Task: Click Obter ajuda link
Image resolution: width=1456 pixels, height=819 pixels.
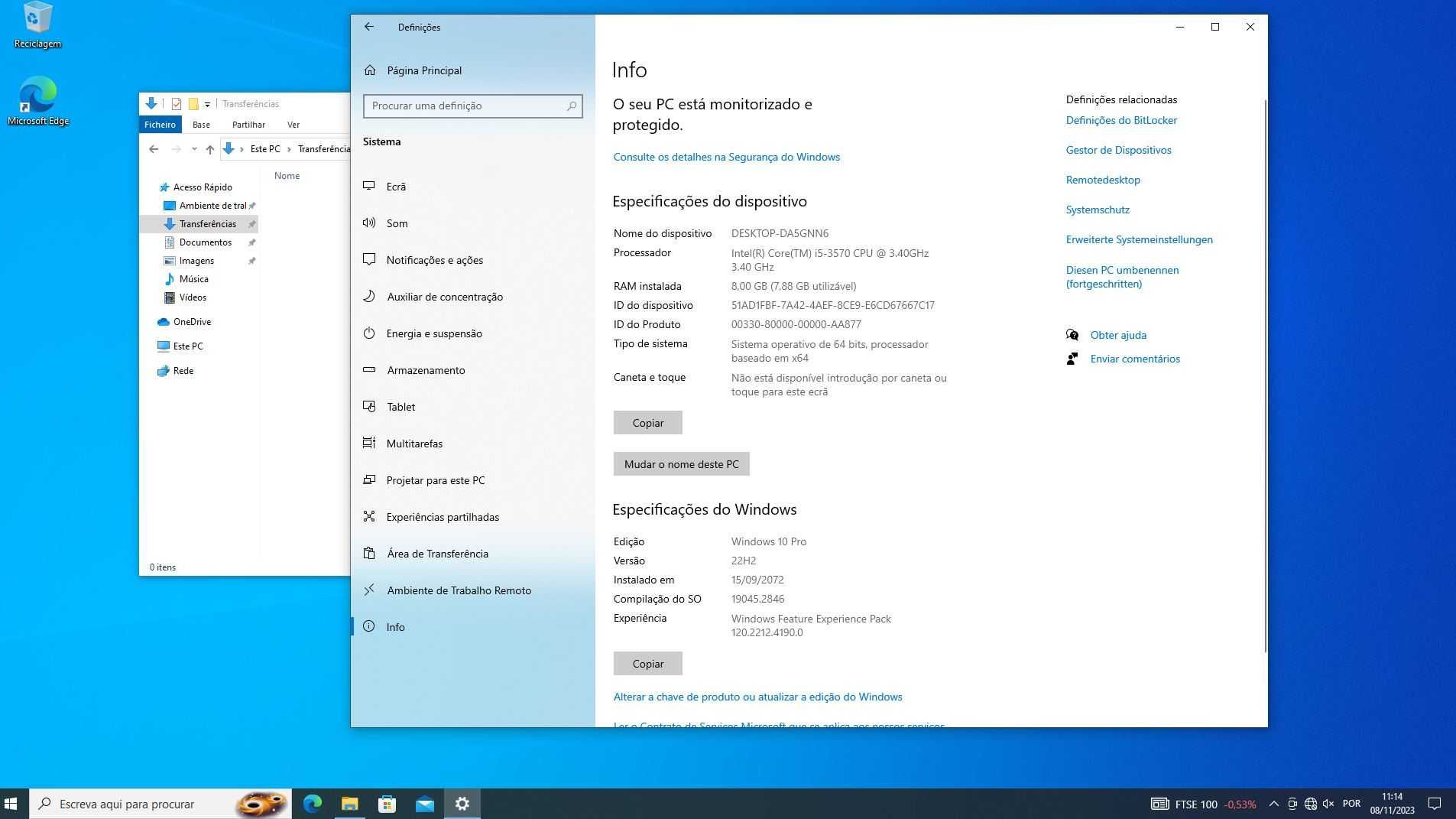Action: [x=1117, y=335]
